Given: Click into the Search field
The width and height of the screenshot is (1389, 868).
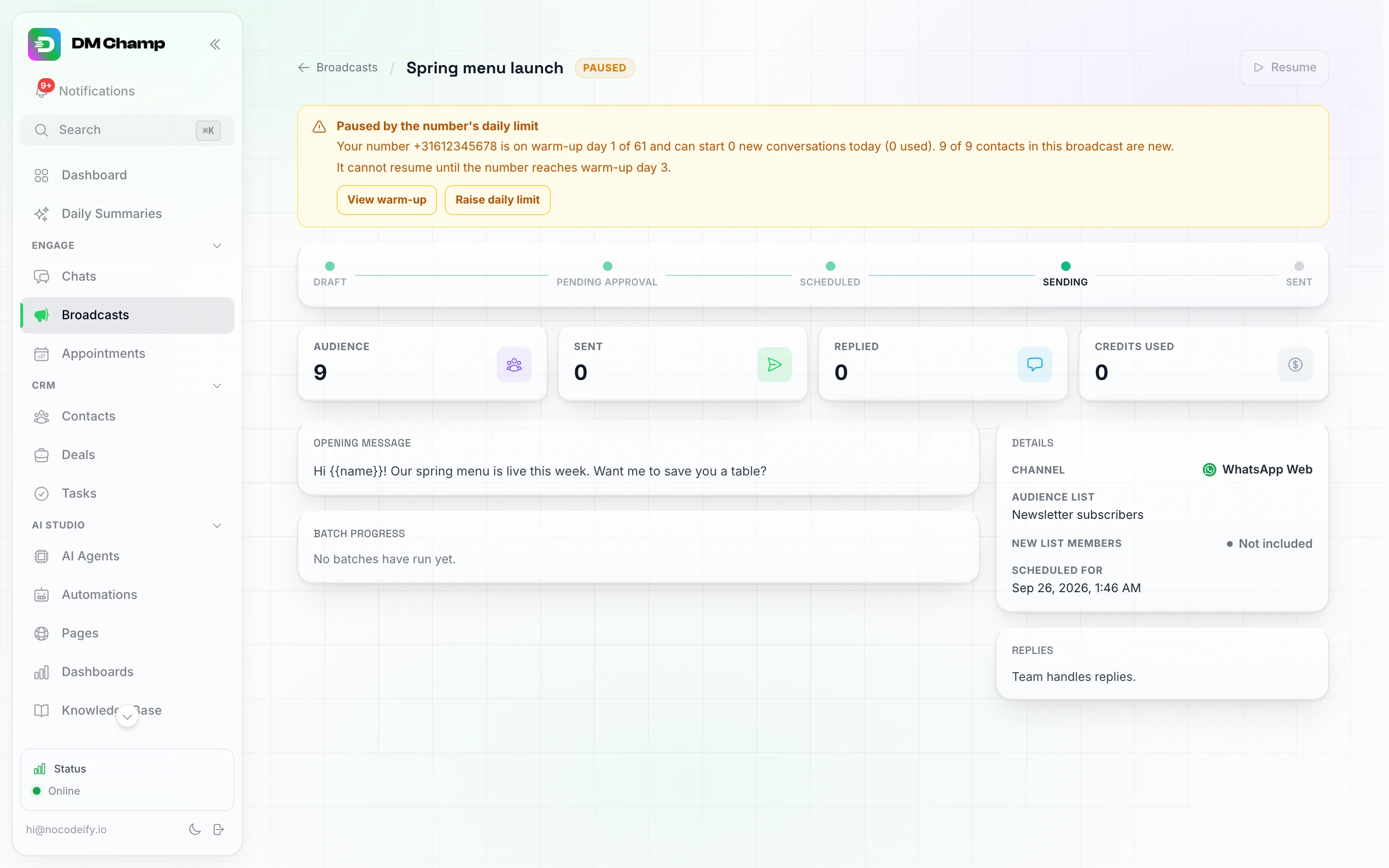Looking at the screenshot, I should (127, 130).
